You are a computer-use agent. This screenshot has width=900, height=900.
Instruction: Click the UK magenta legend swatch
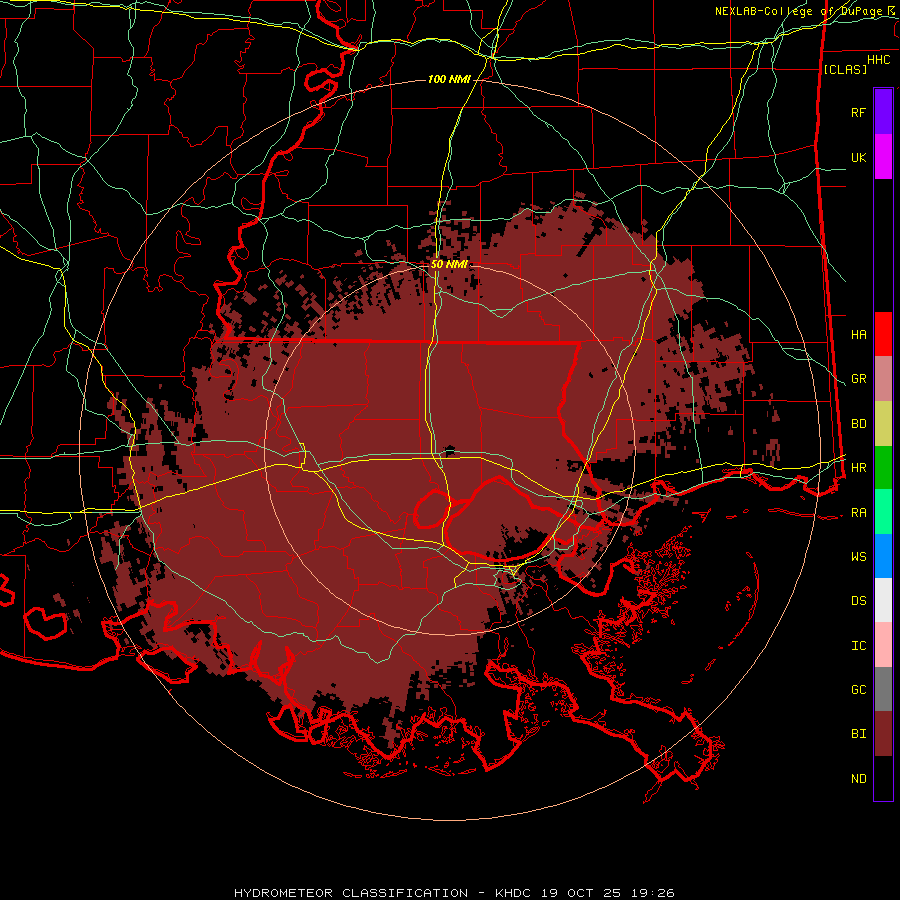(x=883, y=157)
